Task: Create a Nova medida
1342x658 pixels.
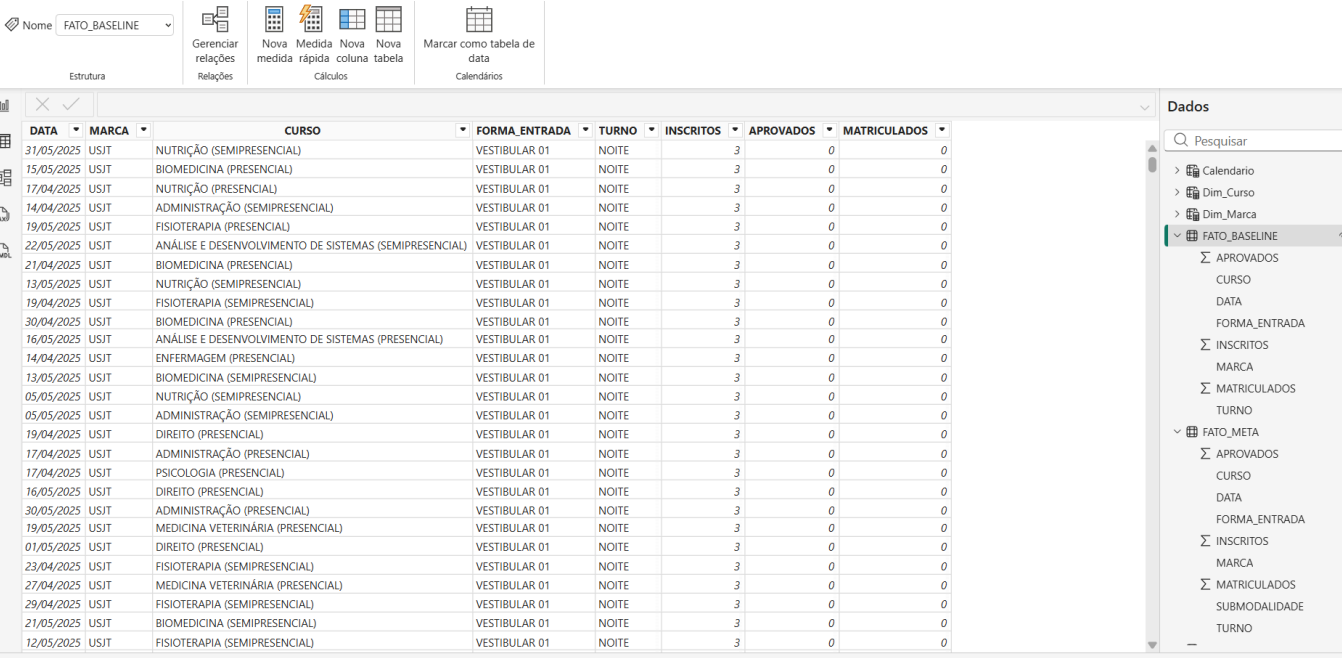Action: [x=274, y=35]
